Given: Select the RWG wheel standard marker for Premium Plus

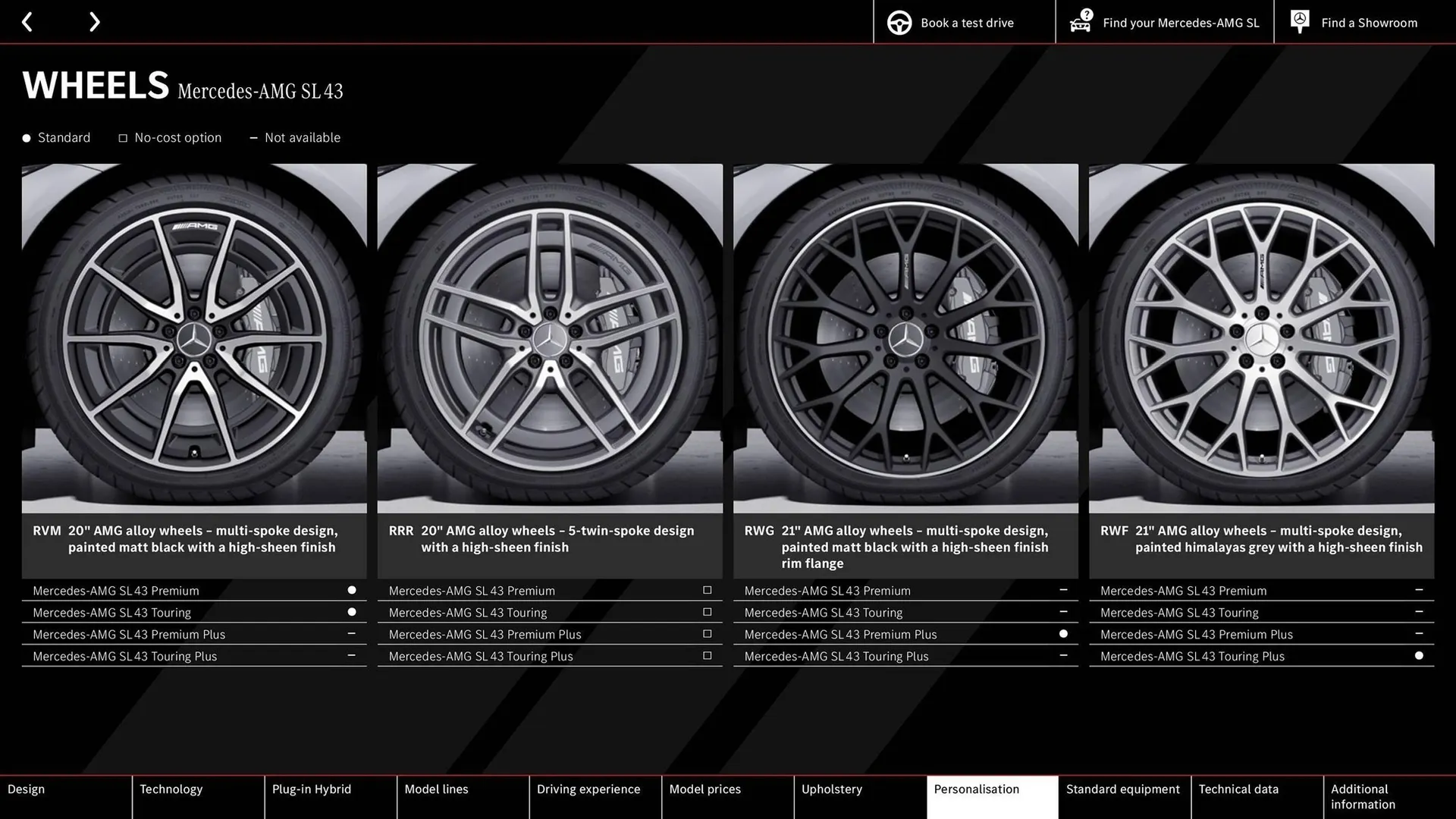Looking at the screenshot, I should (x=1062, y=633).
